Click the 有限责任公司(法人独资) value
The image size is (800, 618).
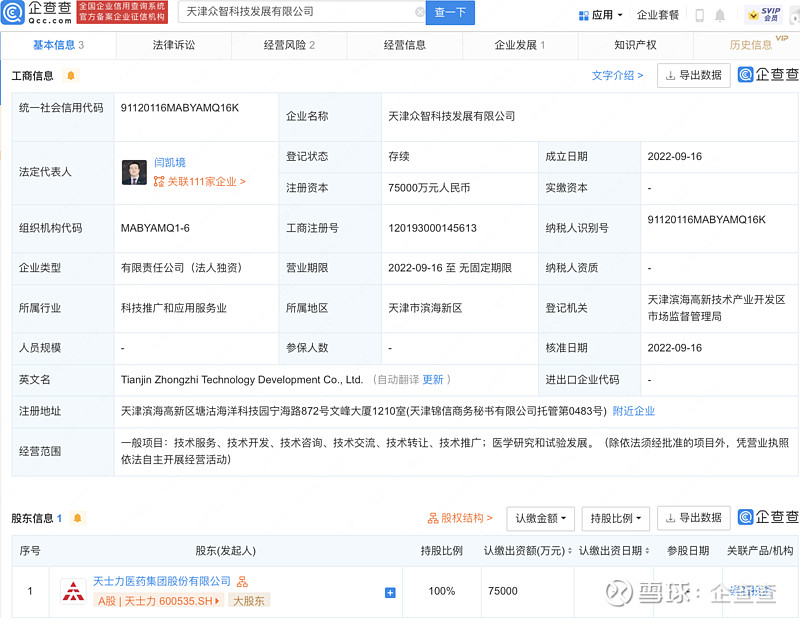[x=181, y=268]
